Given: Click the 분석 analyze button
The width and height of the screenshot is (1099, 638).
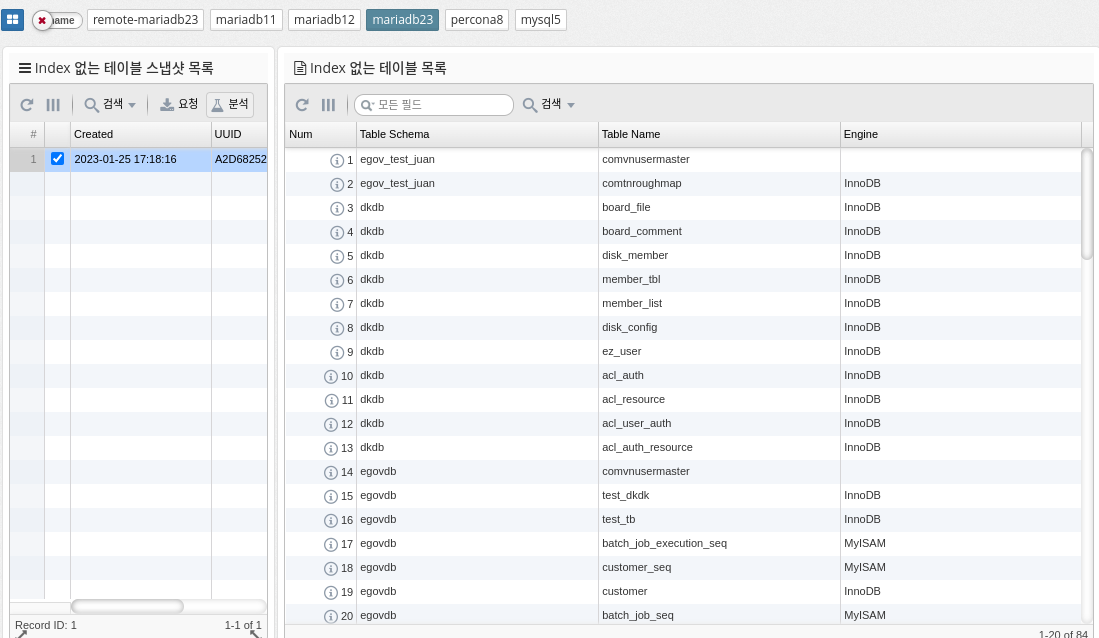Looking at the screenshot, I should pyautogui.click(x=230, y=105).
